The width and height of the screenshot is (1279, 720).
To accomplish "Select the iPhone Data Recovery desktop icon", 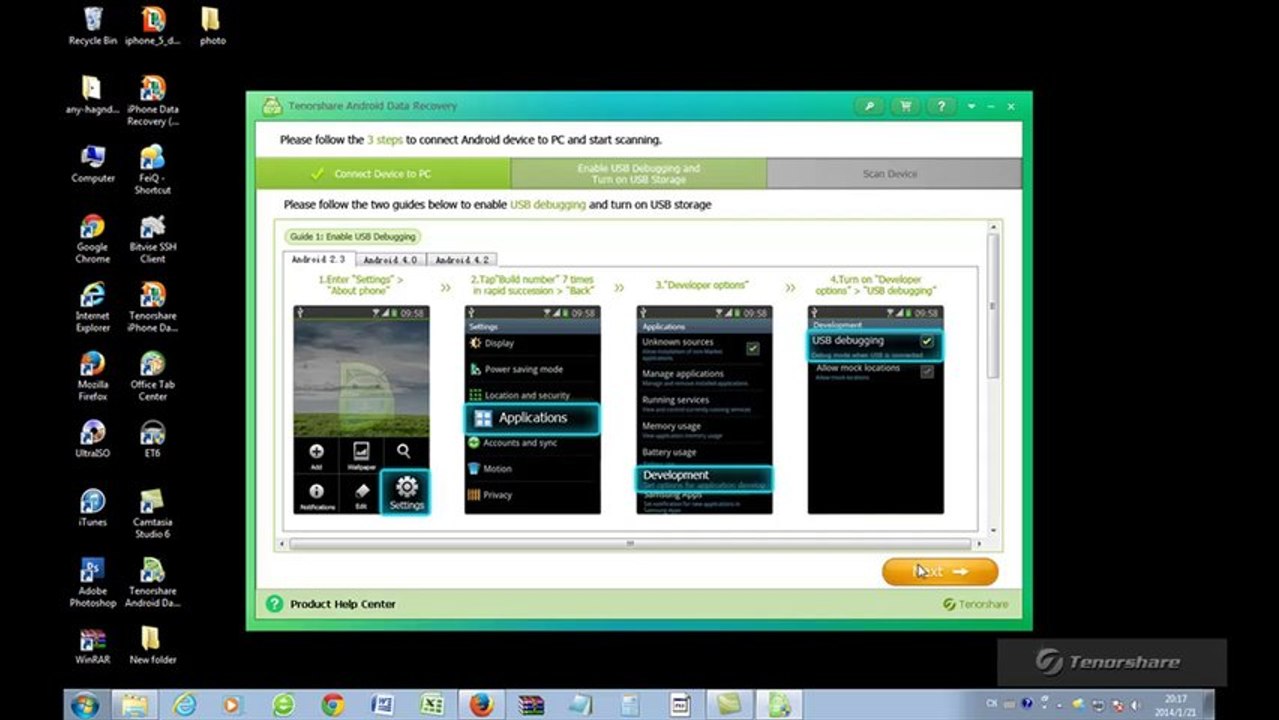I will pos(153,100).
